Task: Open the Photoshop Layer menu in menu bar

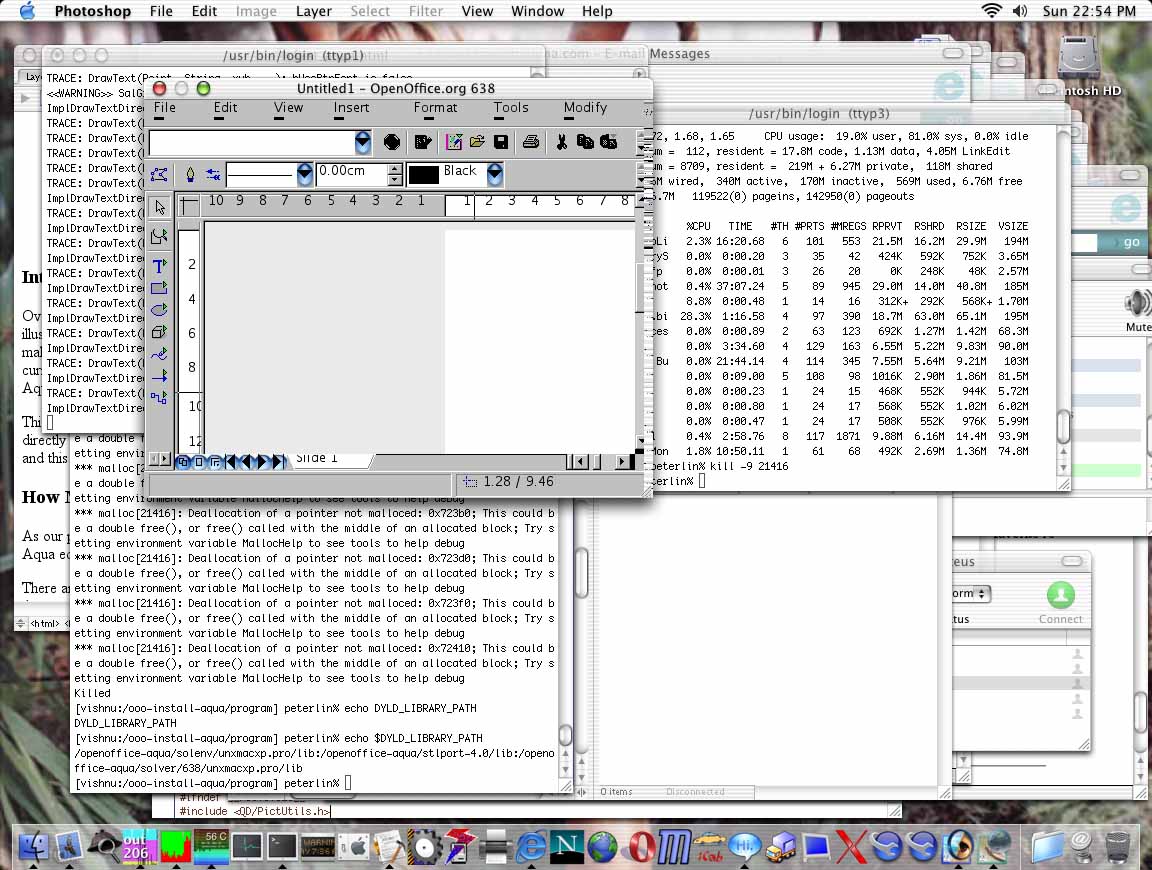Action: pos(314,11)
